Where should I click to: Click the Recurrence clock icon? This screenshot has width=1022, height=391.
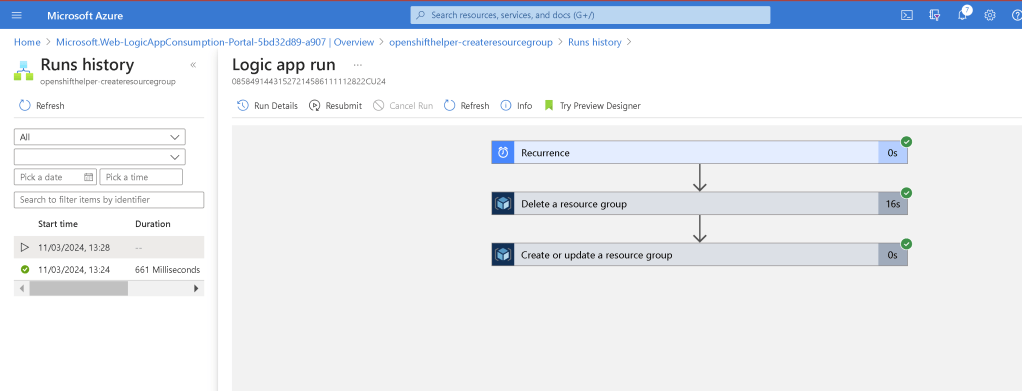click(503, 152)
